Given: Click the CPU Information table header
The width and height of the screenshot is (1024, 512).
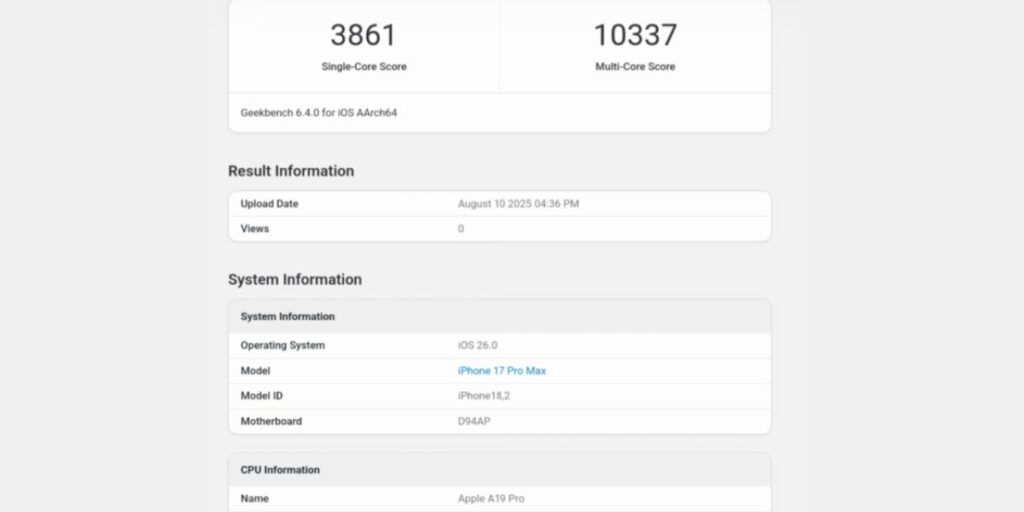Looking at the screenshot, I should click(x=500, y=470).
